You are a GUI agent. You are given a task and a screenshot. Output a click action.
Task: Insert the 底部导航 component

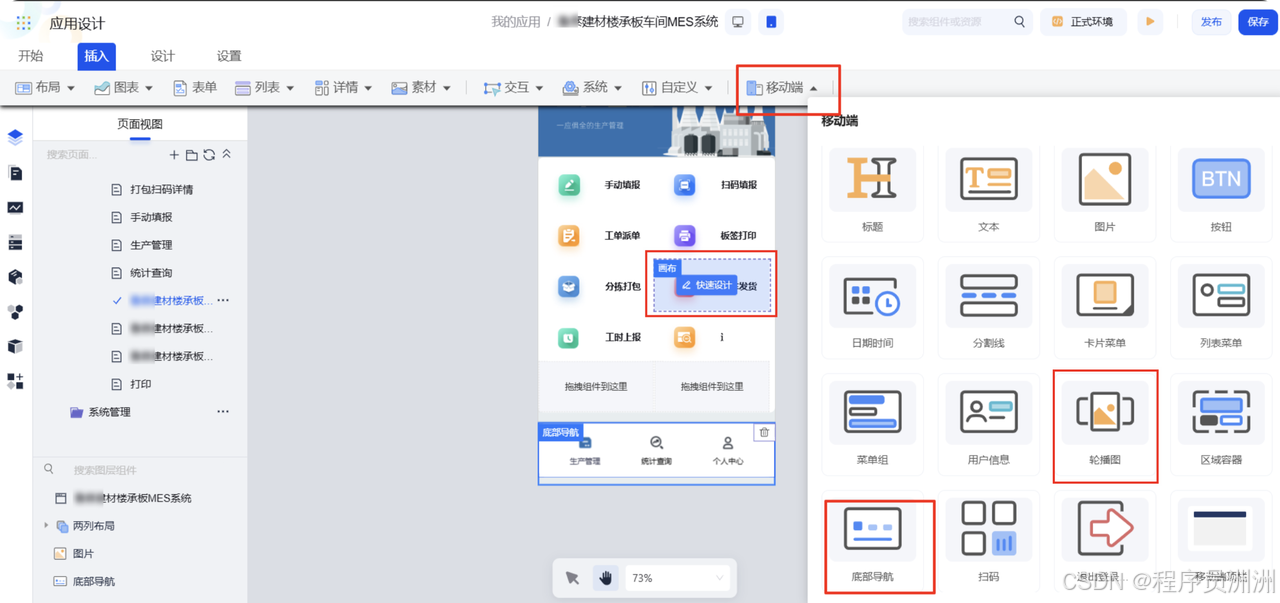(872, 542)
